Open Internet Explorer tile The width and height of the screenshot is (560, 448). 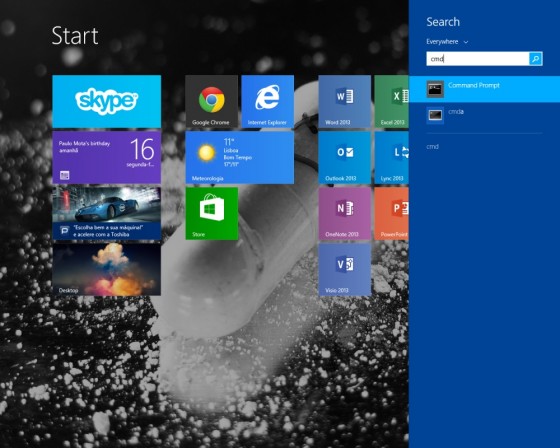click(268, 101)
